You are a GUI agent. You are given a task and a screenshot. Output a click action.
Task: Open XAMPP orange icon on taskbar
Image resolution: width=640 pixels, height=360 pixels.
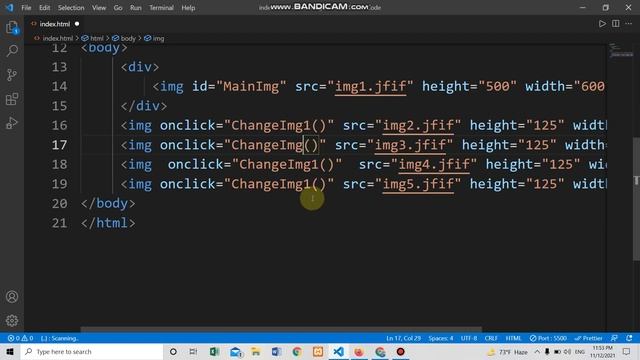click(318, 351)
